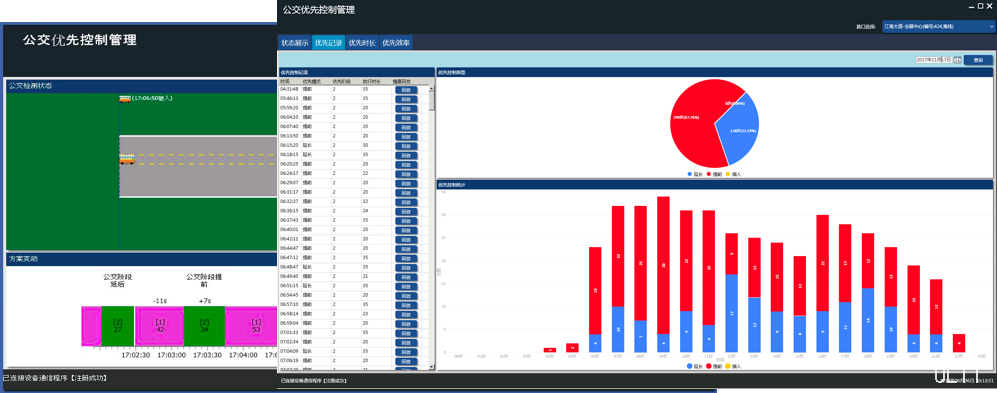
Task: Toggle the red 提前 legend marker under pie chart
Action: 708,174
